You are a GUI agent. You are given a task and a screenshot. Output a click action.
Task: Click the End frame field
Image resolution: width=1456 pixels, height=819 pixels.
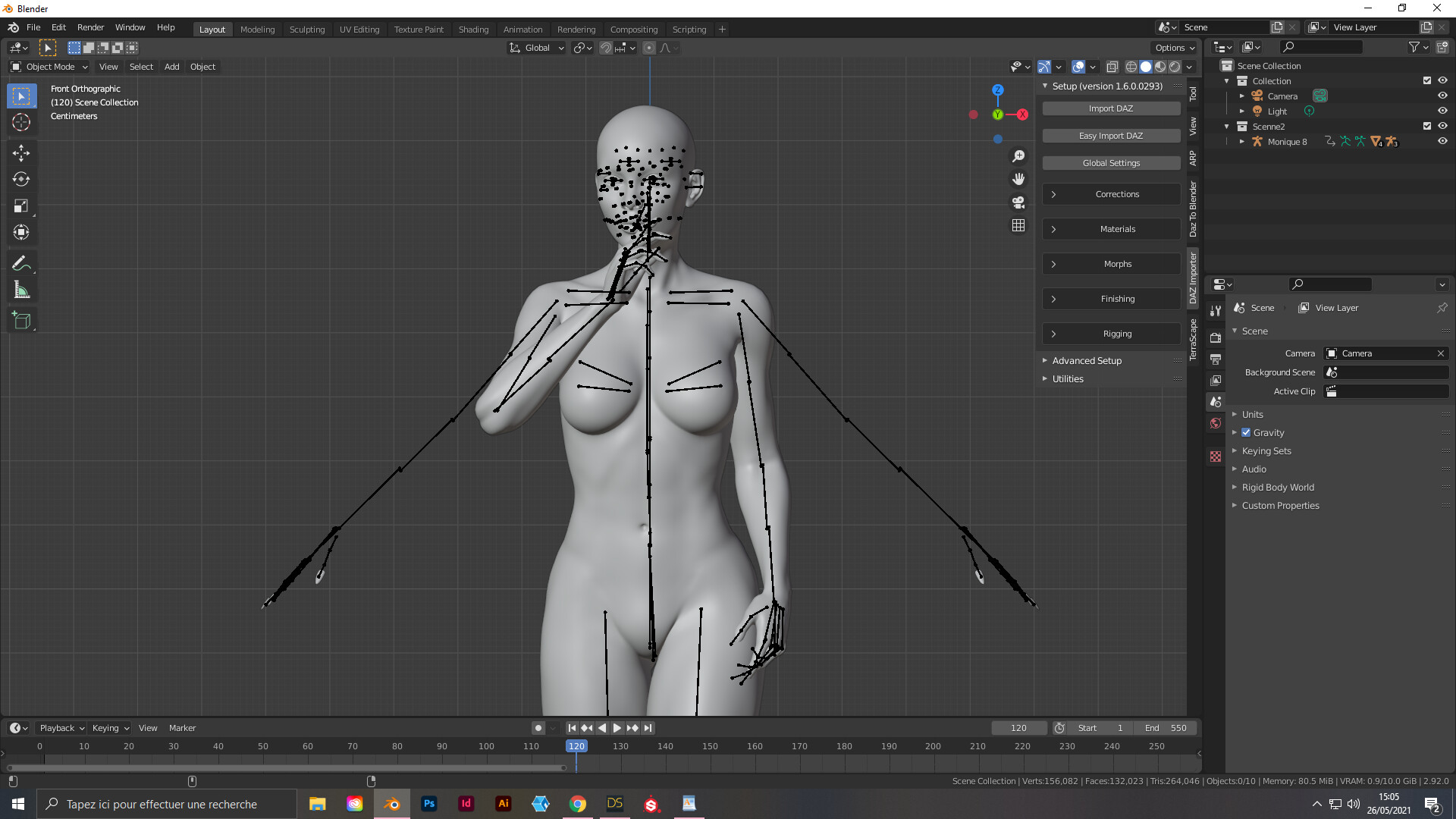1166,728
